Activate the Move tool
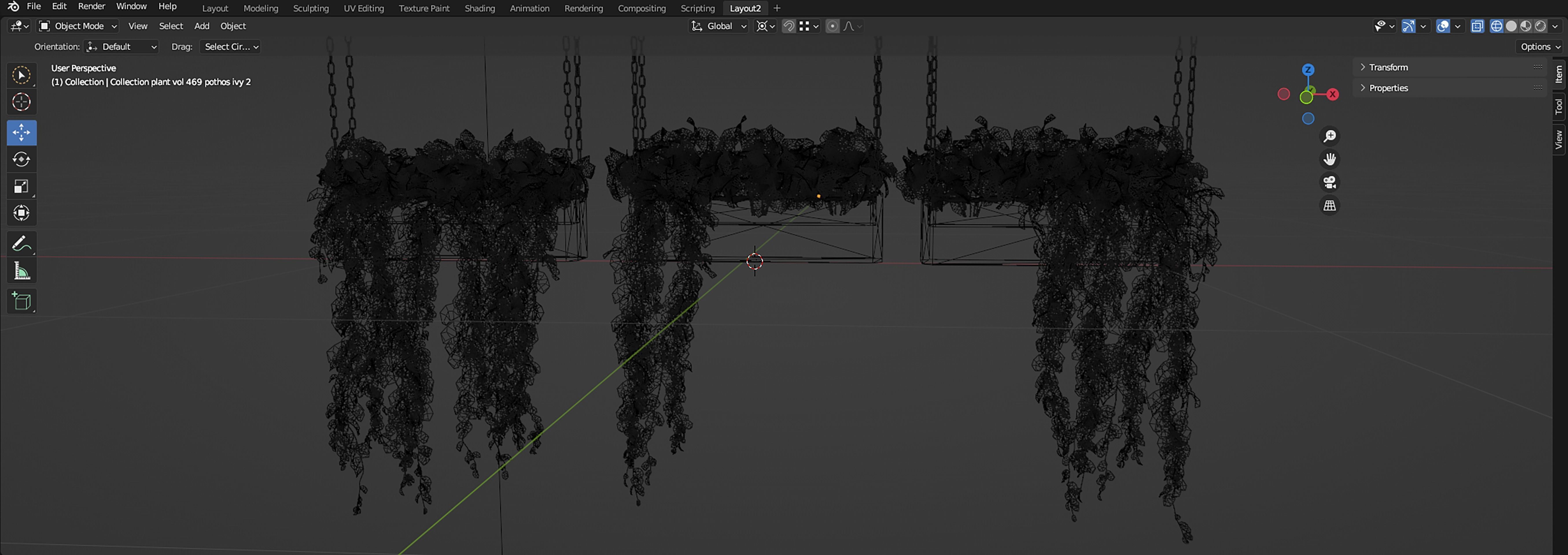The width and height of the screenshot is (1568, 555). coord(21,133)
